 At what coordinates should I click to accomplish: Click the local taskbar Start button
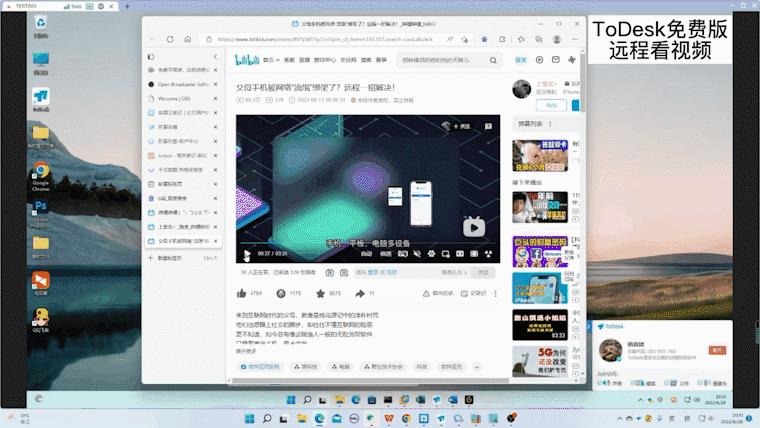(250, 419)
